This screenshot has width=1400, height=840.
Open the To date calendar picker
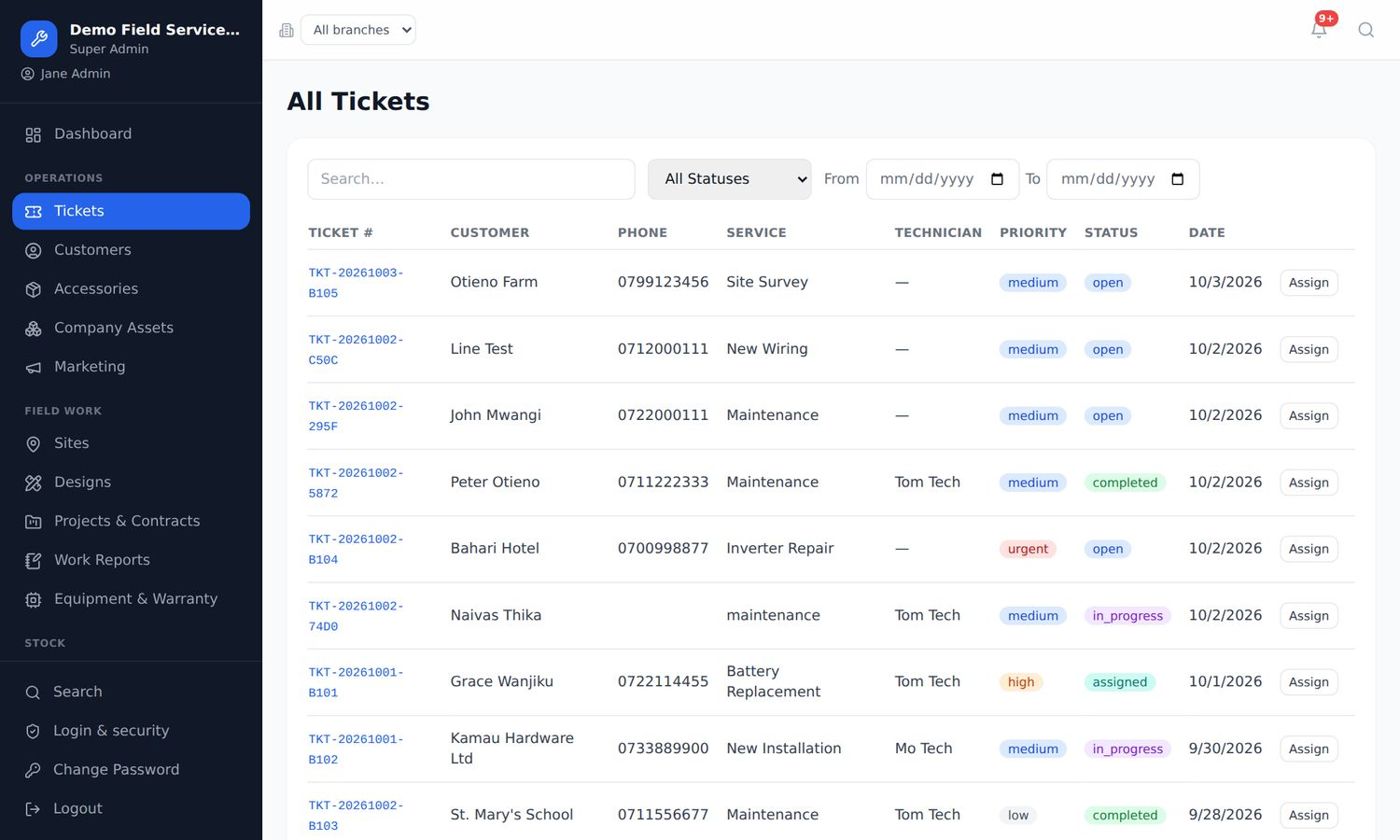pos(1177,179)
